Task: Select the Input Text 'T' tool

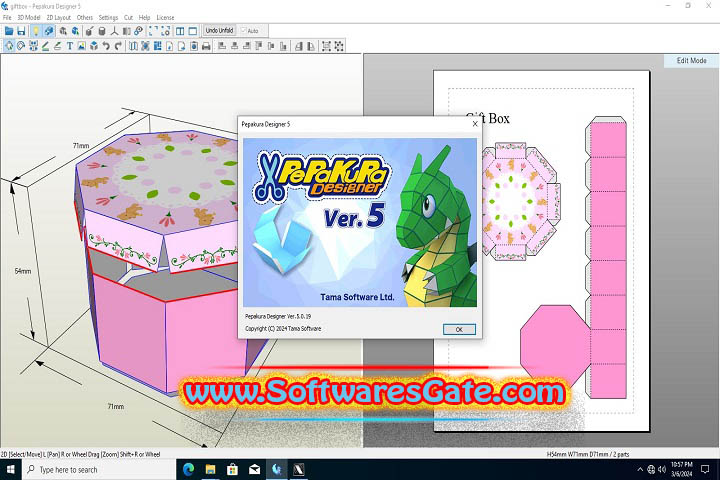Action: [x=70, y=46]
